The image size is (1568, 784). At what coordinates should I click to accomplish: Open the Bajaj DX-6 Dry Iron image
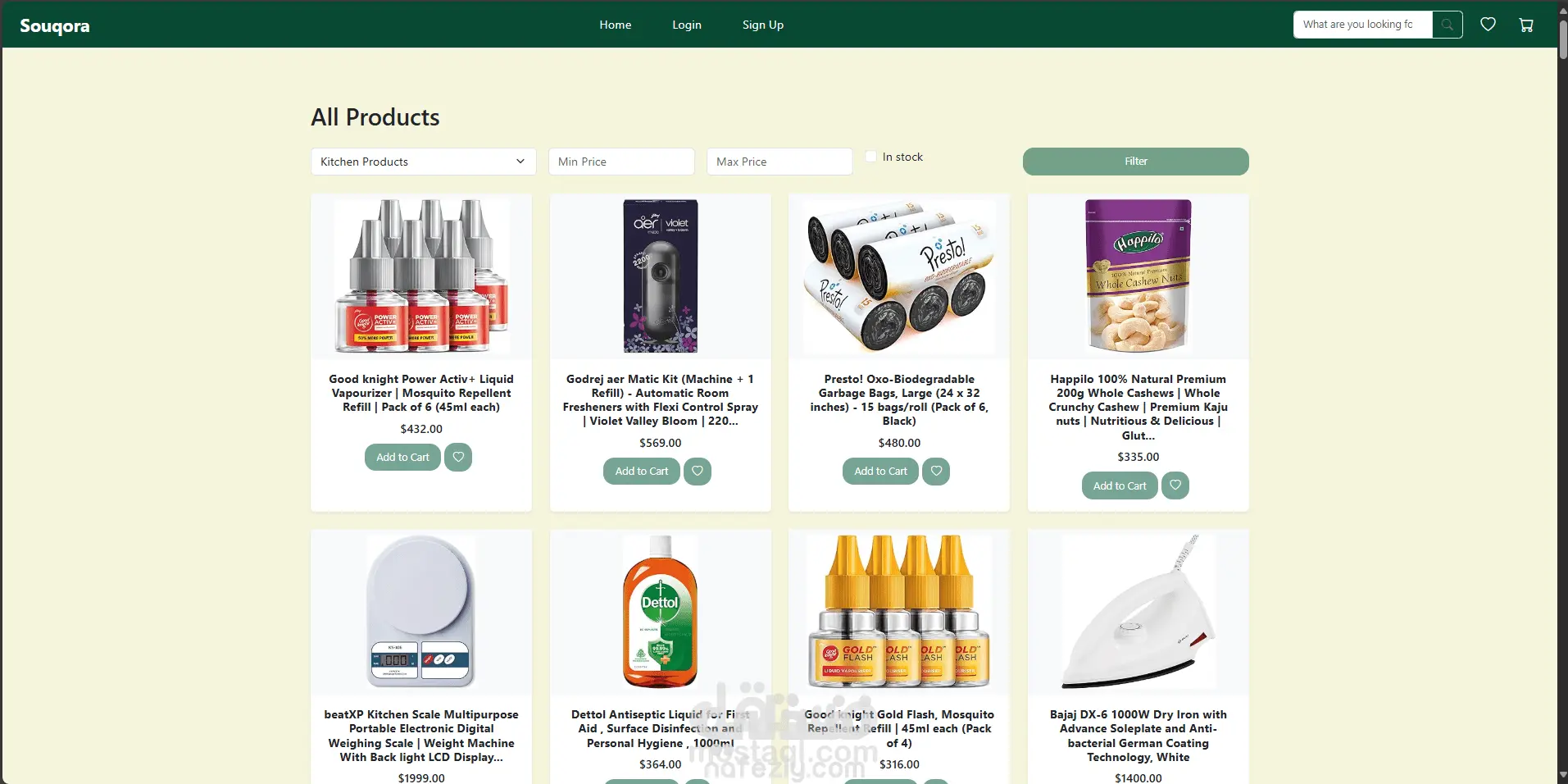pyautogui.click(x=1139, y=612)
